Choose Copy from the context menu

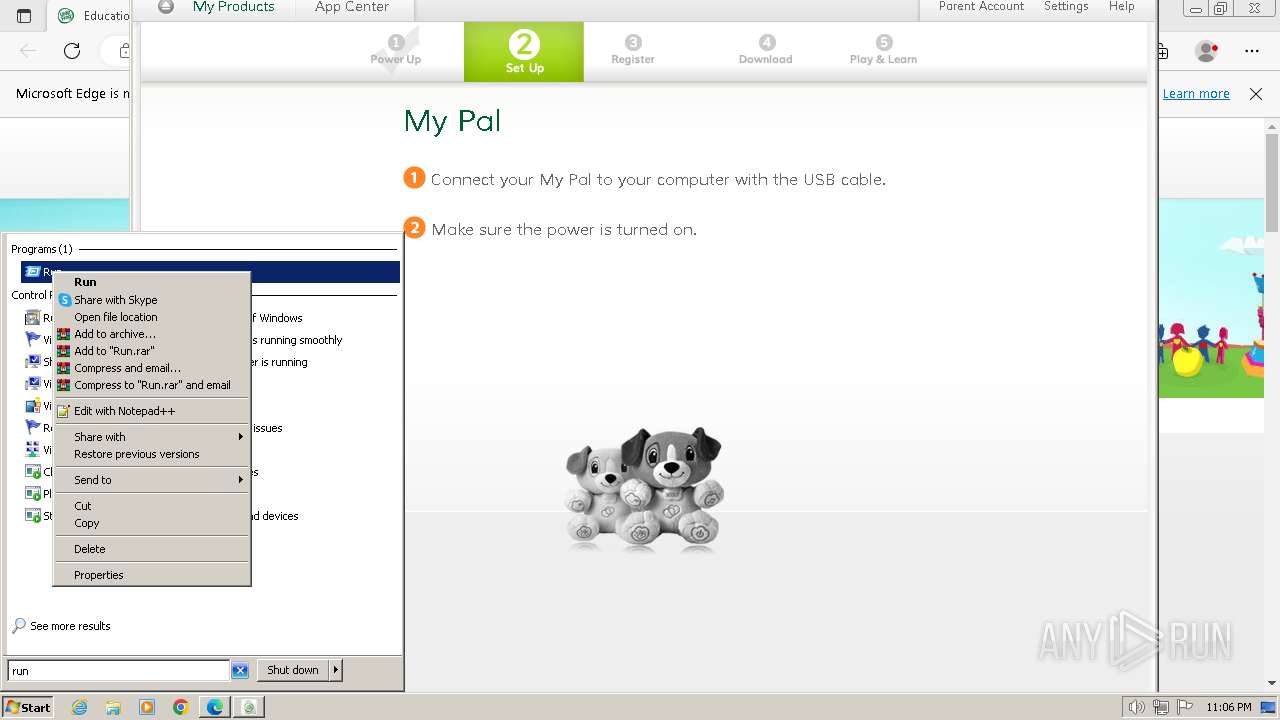coord(151,523)
